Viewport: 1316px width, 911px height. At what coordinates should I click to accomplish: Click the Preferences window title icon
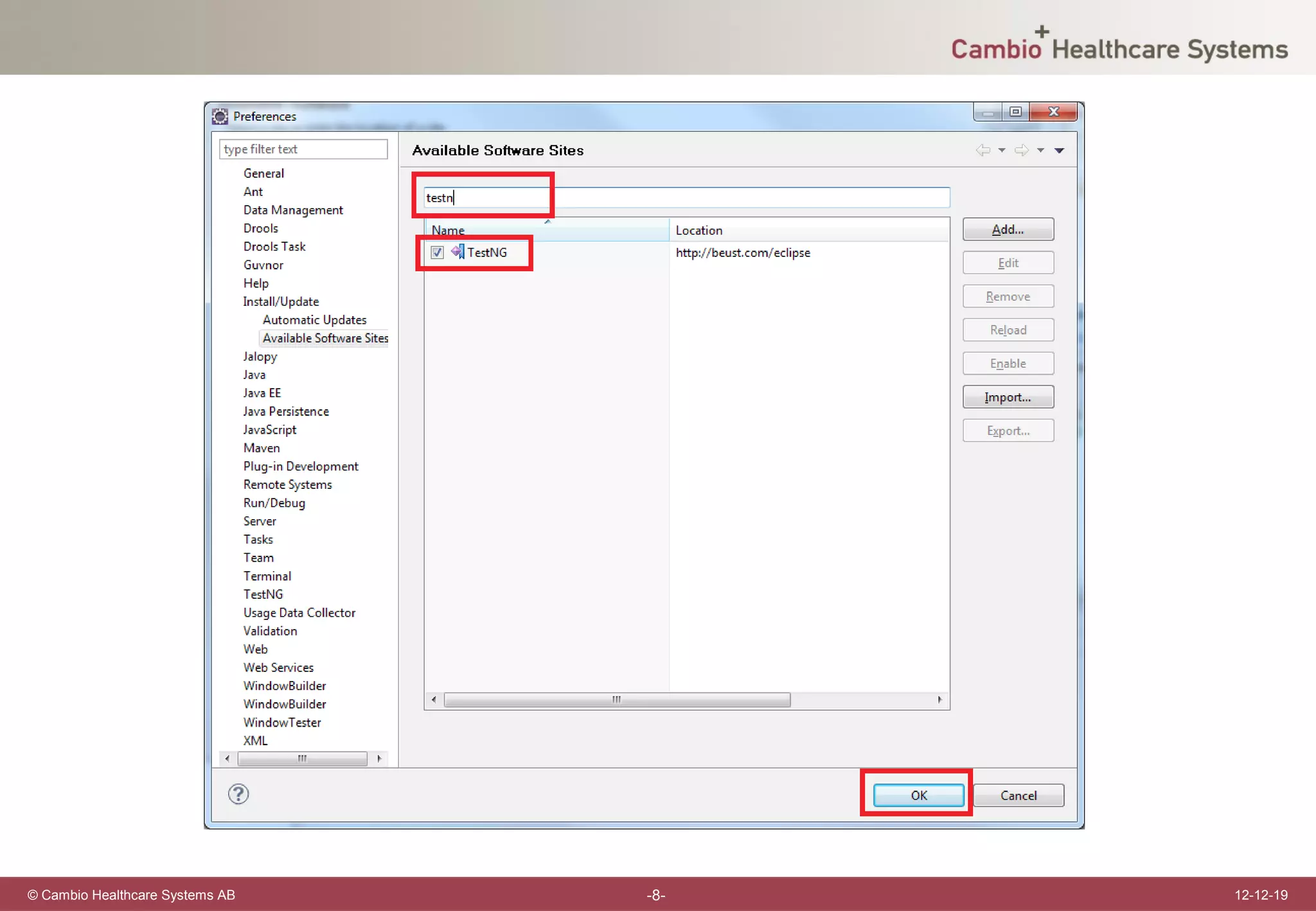(220, 116)
